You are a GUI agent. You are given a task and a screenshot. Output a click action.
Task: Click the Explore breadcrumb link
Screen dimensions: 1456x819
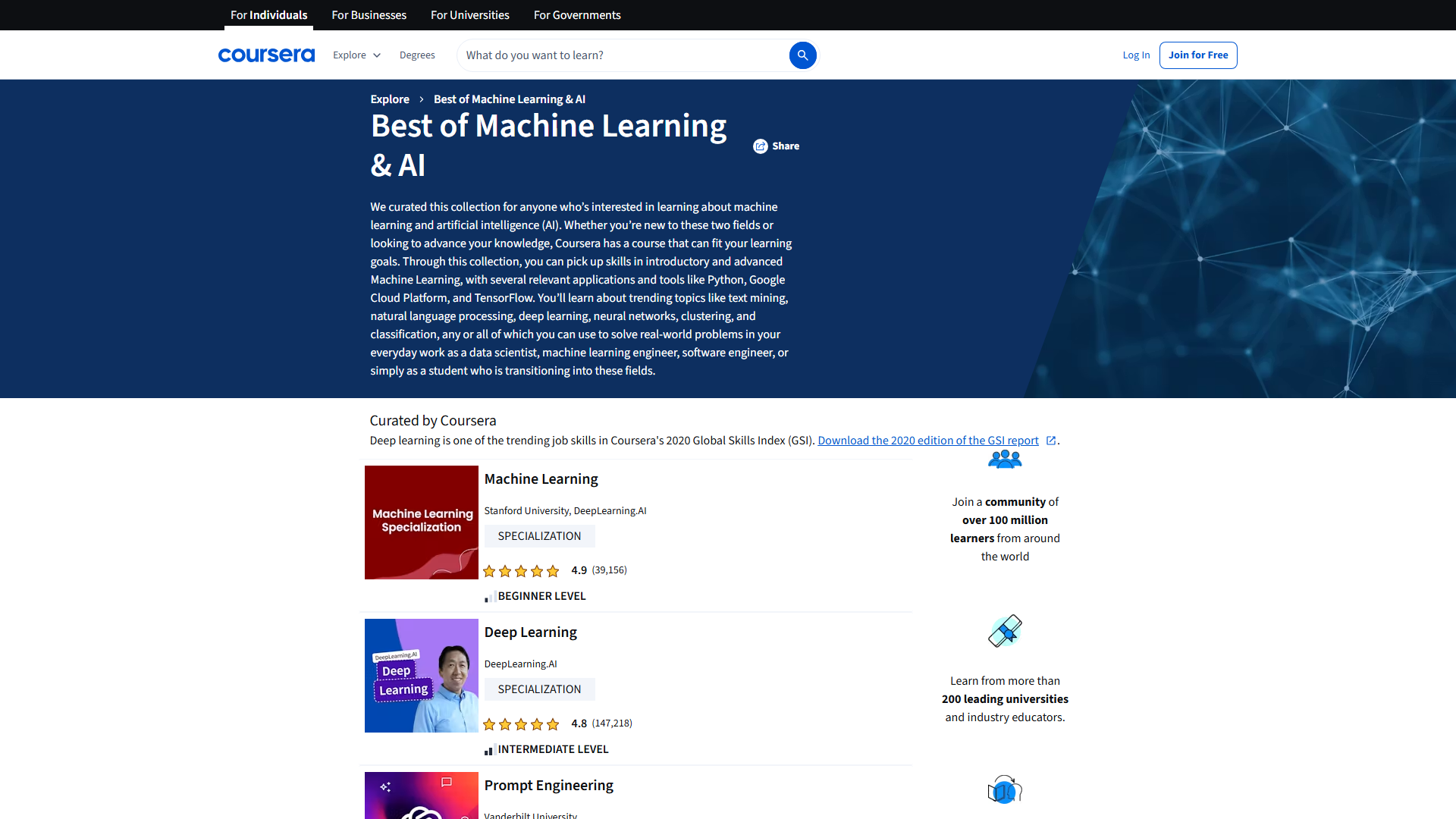click(390, 99)
